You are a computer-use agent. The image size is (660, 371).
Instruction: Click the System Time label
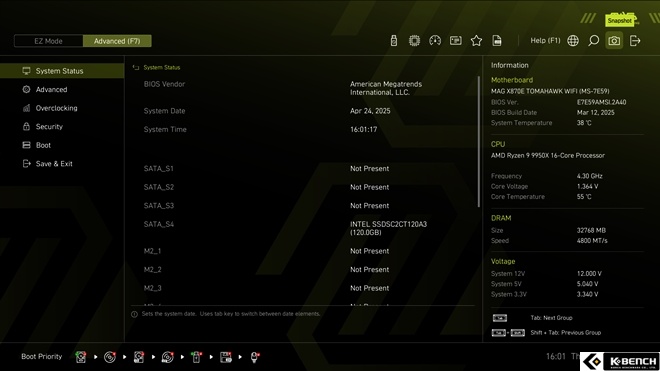(165, 129)
